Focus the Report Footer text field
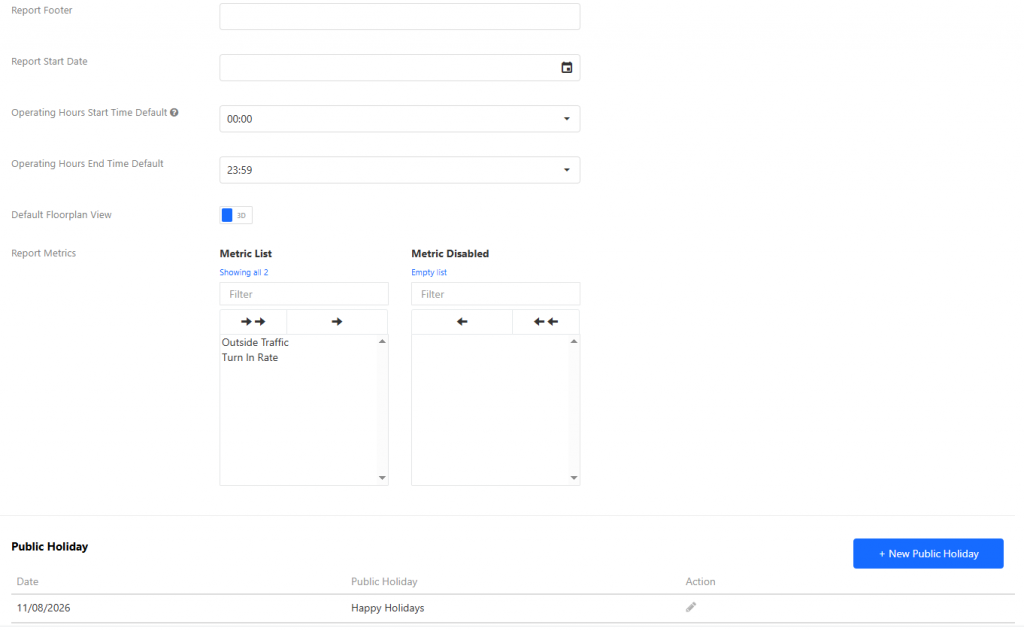 400,16
